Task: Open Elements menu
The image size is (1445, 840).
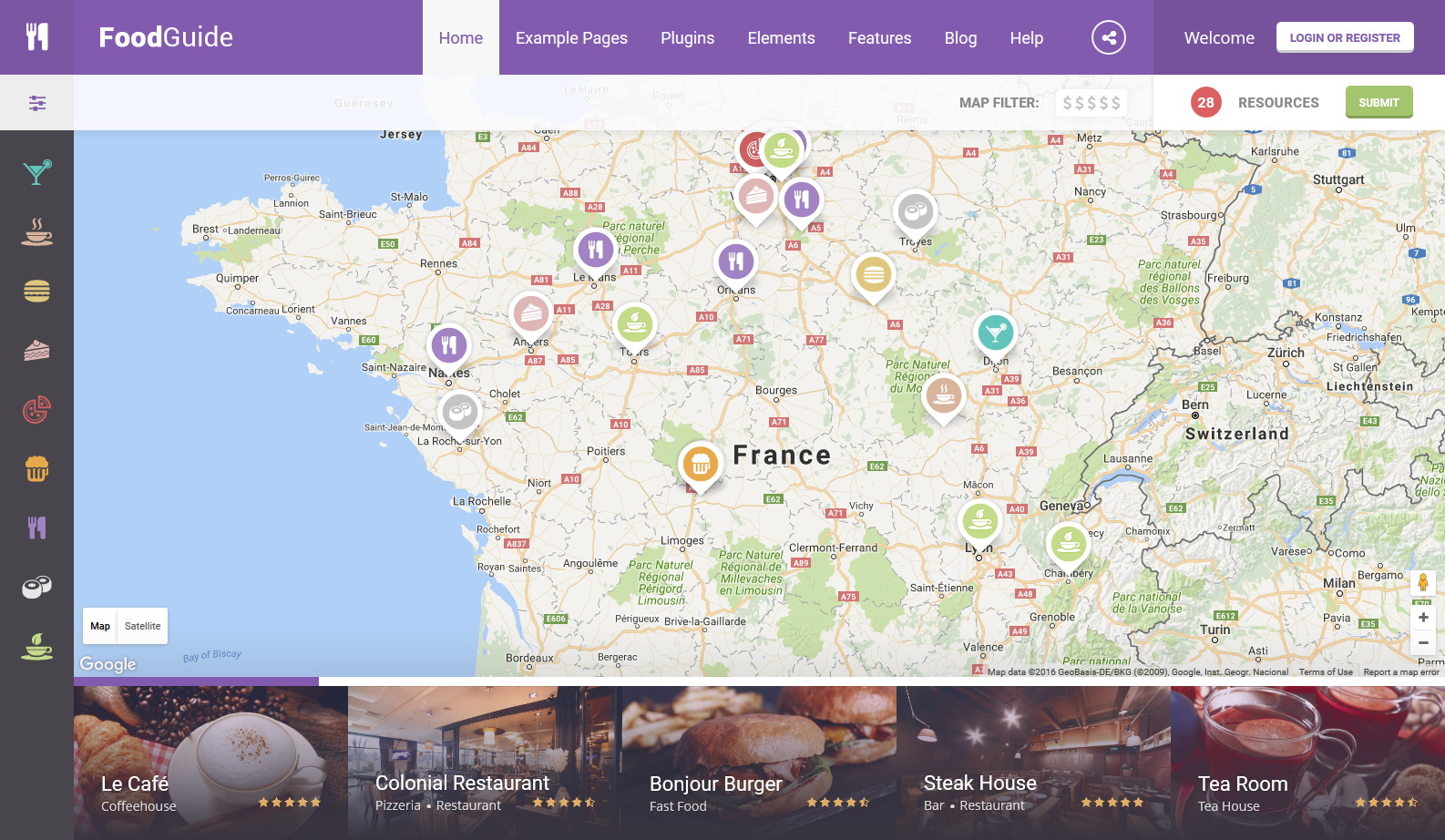Action: pyautogui.click(x=781, y=37)
